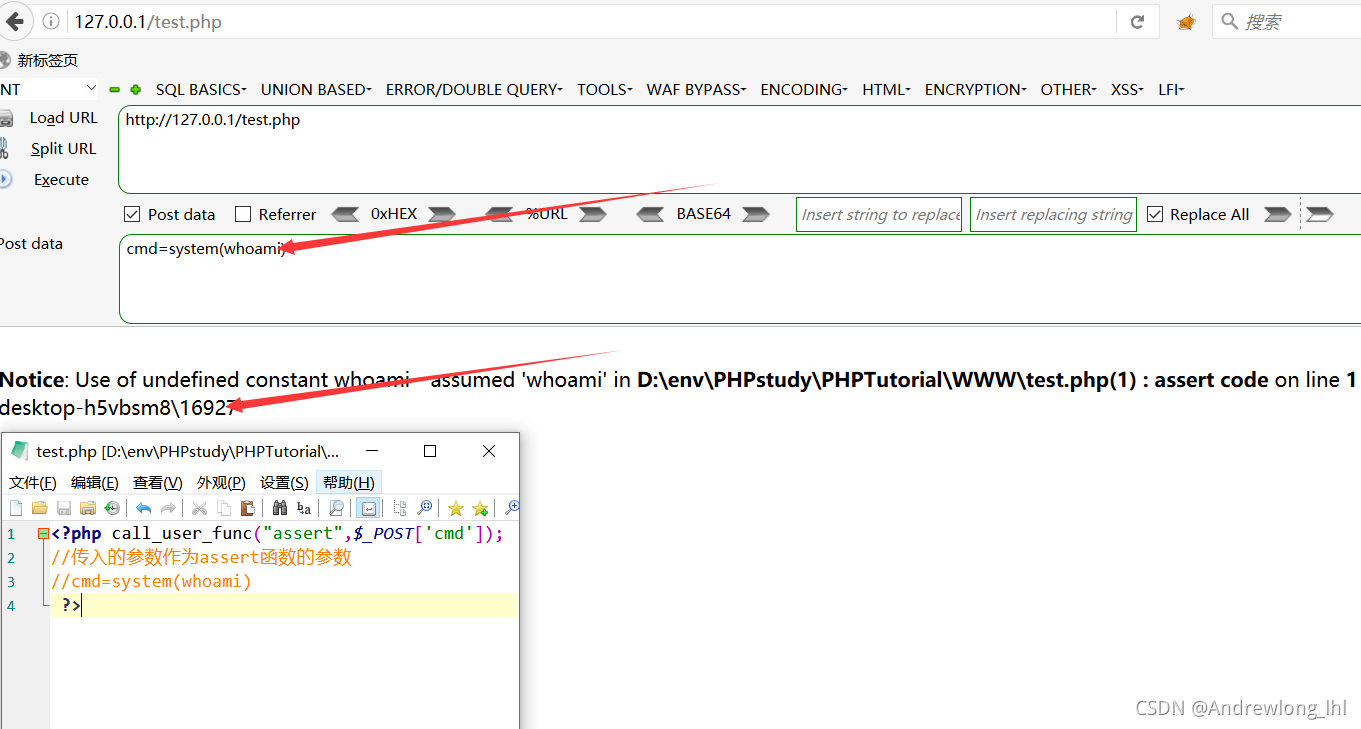This screenshot has width=1361, height=729.
Task: Collapse the PHP code fold on line 1
Action: pos(43,534)
